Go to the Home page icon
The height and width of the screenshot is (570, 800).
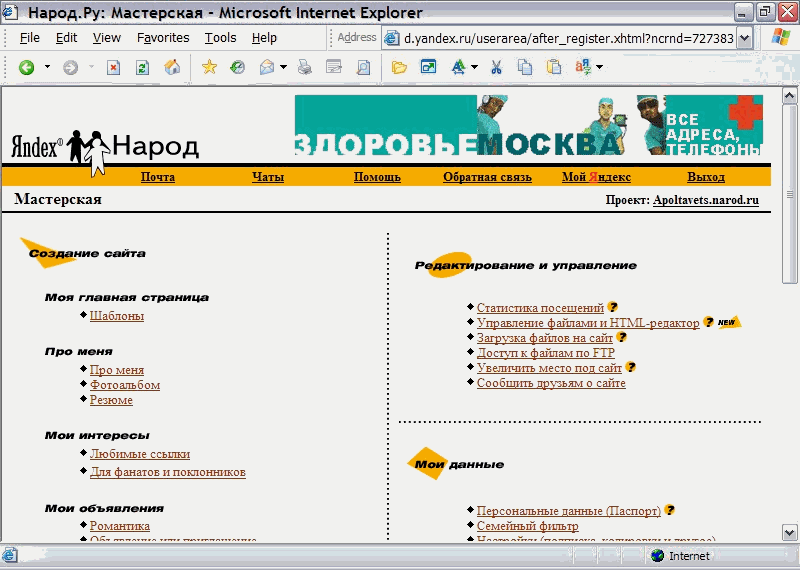pyautogui.click(x=172, y=67)
